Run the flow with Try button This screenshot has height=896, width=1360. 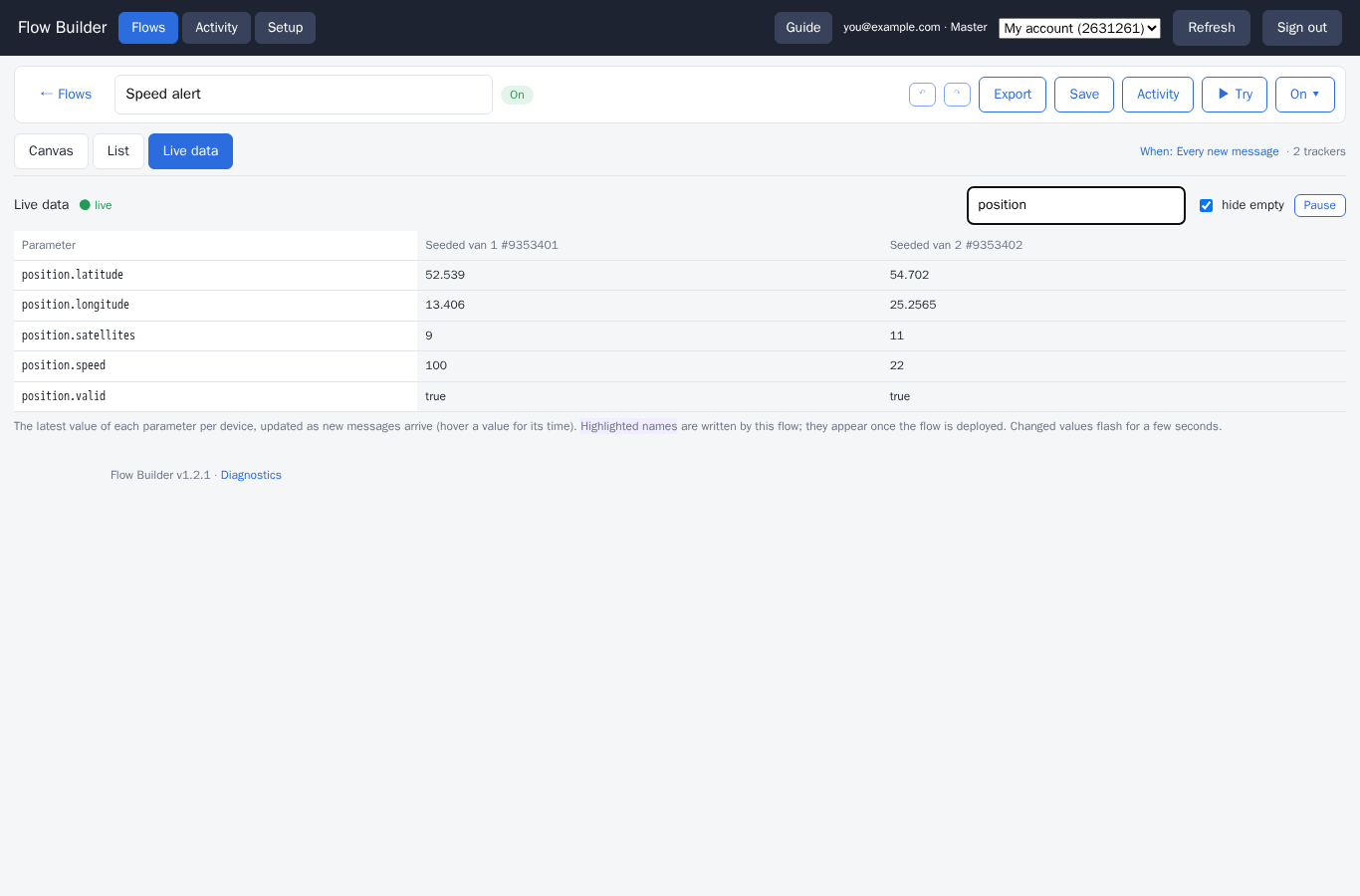click(x=1235, y=95)
